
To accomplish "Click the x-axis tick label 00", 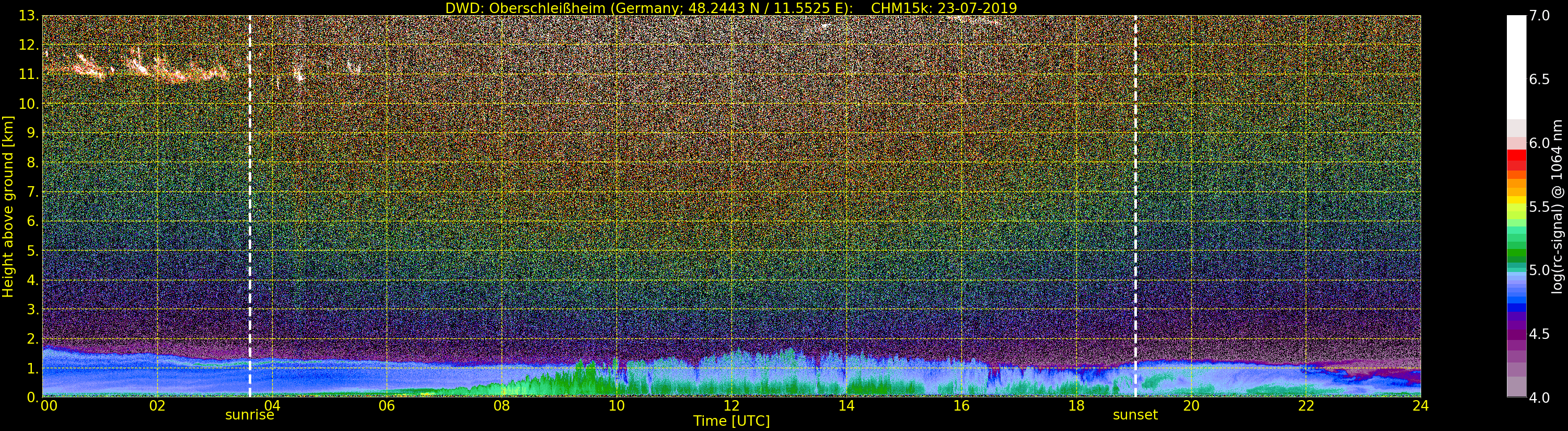I will (49, 406).
